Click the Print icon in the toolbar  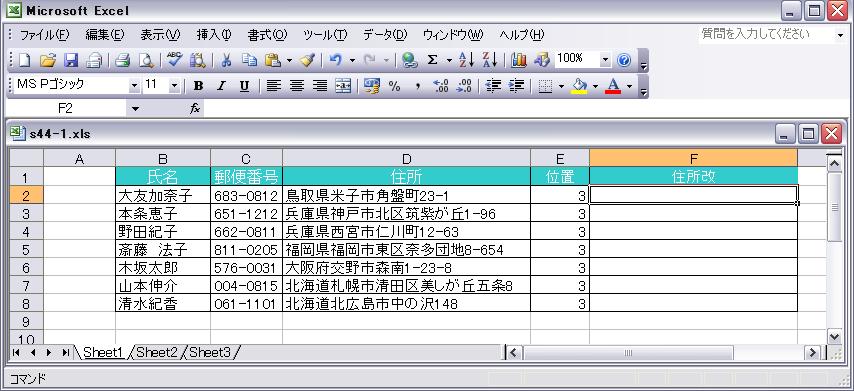point(123,60)
